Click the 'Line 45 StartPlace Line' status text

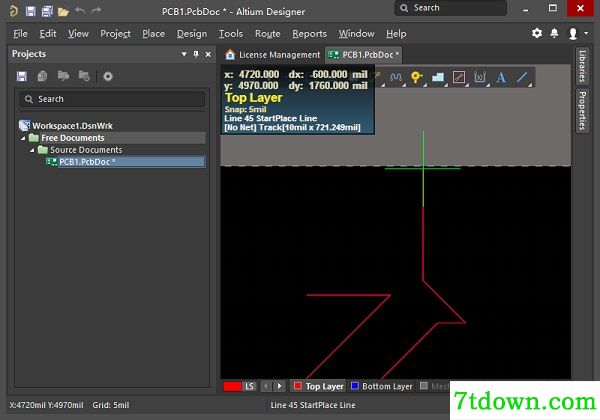(x=313, y=405)
